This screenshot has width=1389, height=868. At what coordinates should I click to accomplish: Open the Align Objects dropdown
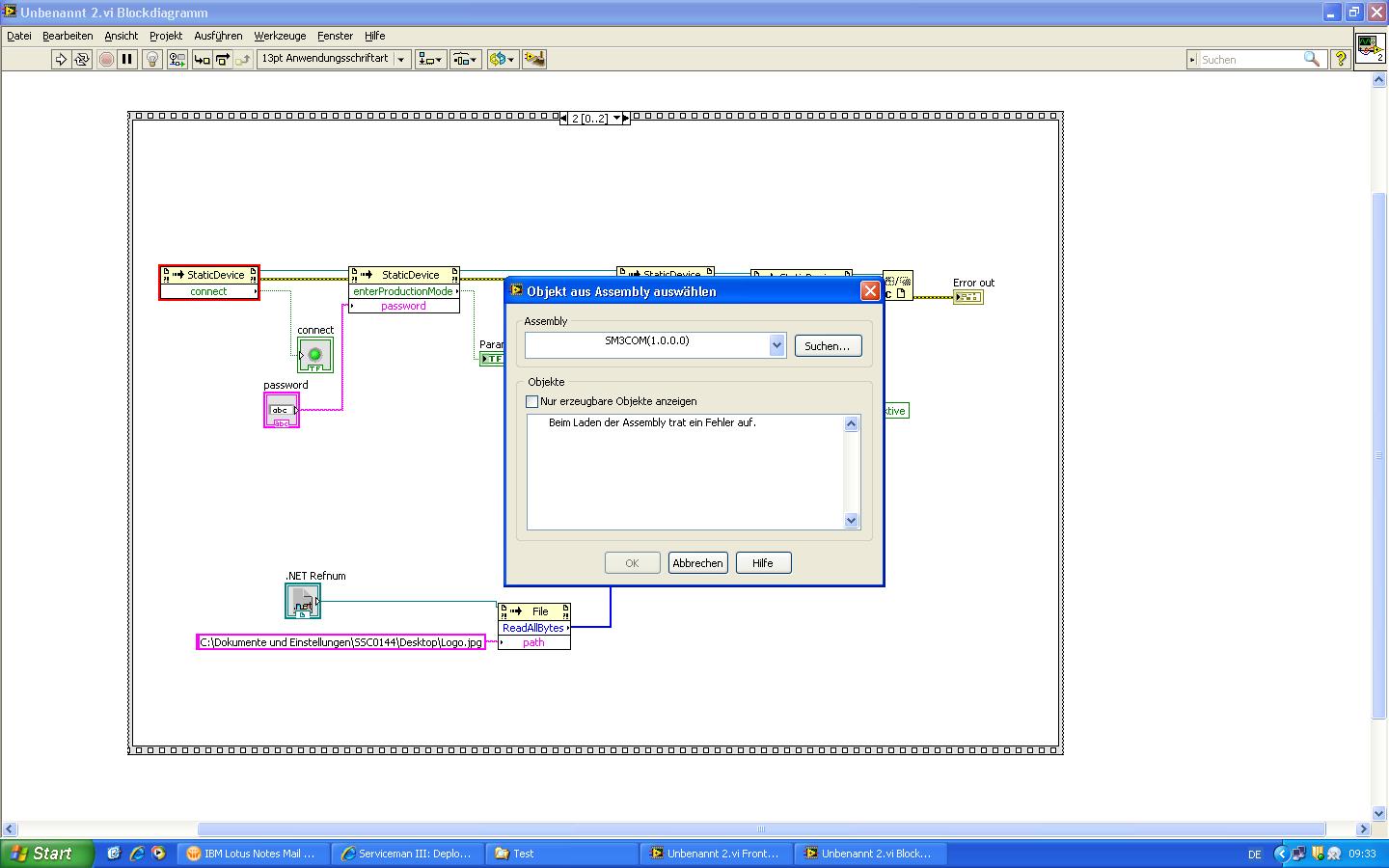(430, 60)
